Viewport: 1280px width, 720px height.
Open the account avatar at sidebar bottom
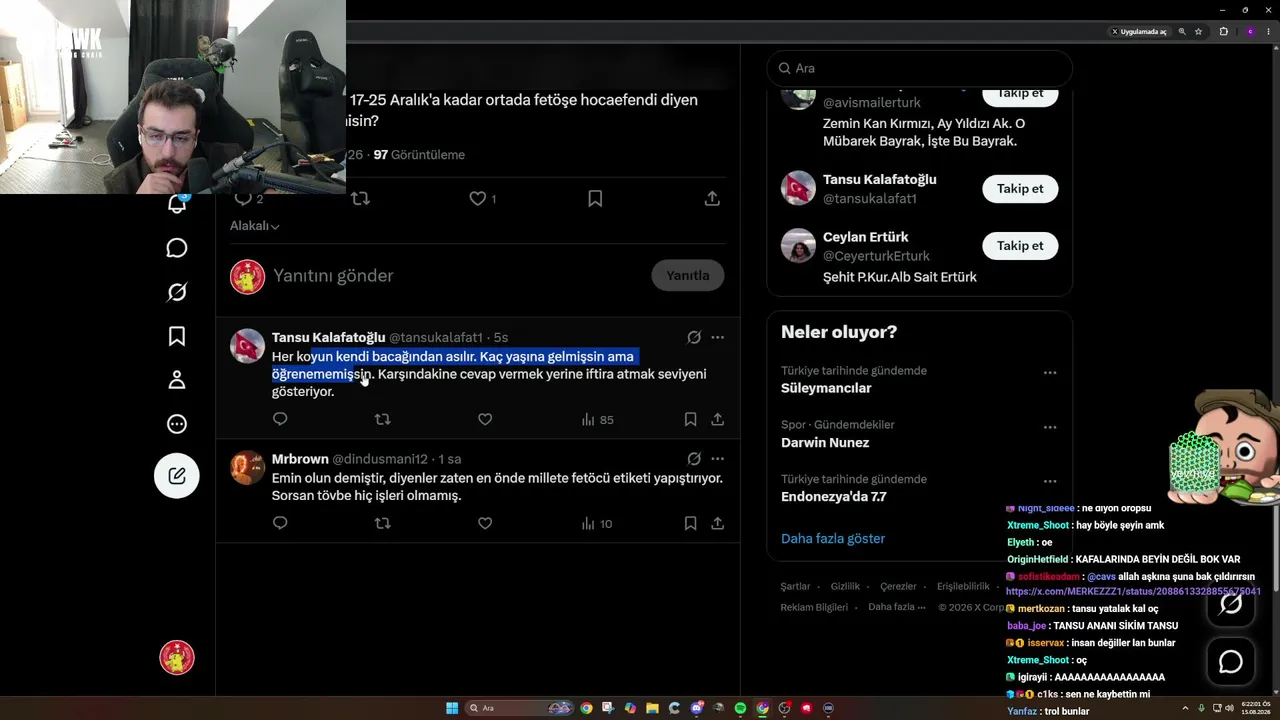177,658
